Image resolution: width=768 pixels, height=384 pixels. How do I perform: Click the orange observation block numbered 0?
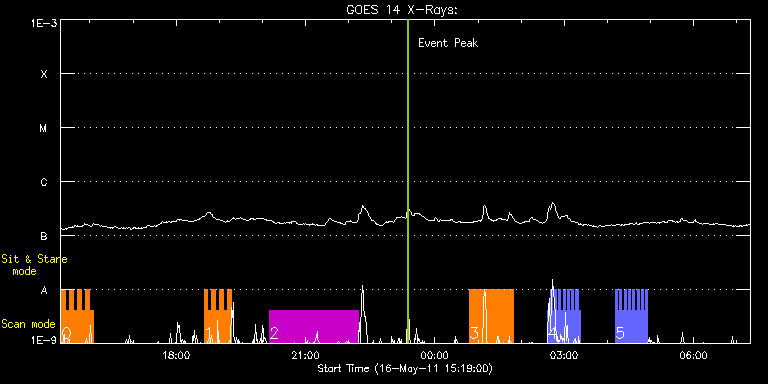77,316
